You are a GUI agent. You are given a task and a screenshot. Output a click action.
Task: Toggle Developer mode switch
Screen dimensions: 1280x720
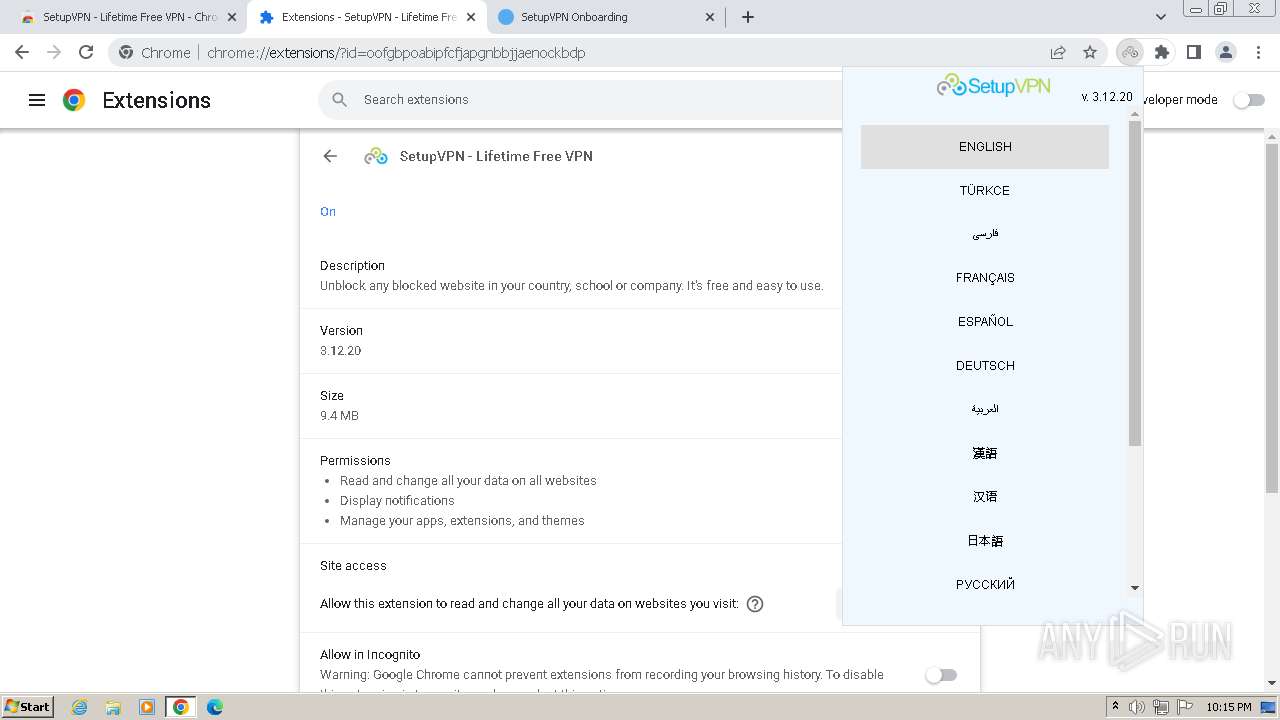(1248, 100)
